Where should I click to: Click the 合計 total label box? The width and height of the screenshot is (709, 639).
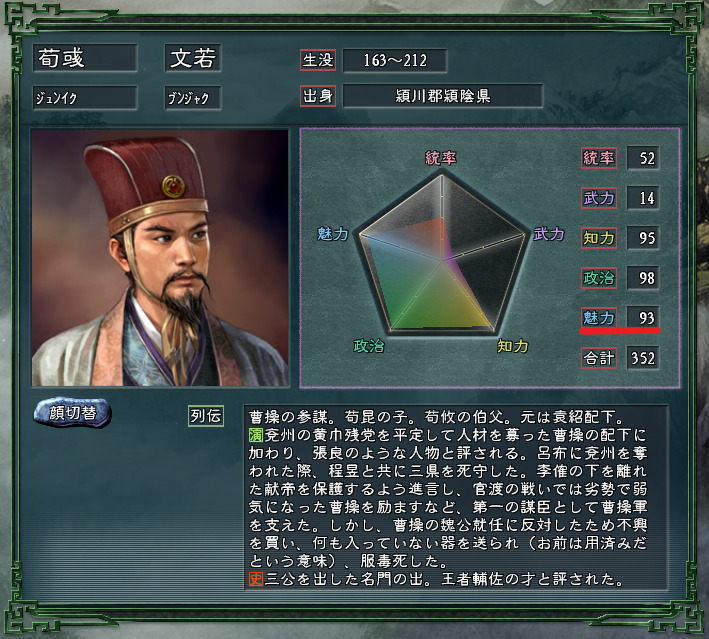pyautogui.click(x=599, y=358)
